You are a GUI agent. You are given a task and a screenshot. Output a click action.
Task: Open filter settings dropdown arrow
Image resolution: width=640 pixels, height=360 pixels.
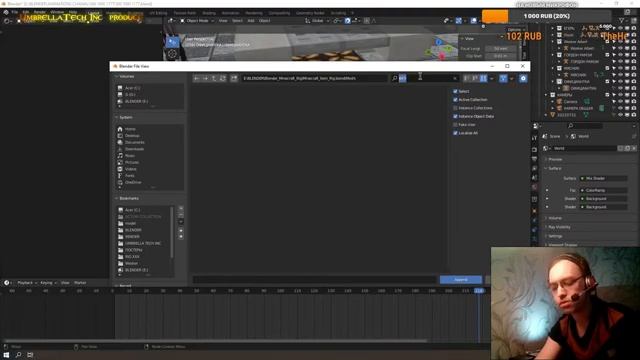tap(511, 78)
